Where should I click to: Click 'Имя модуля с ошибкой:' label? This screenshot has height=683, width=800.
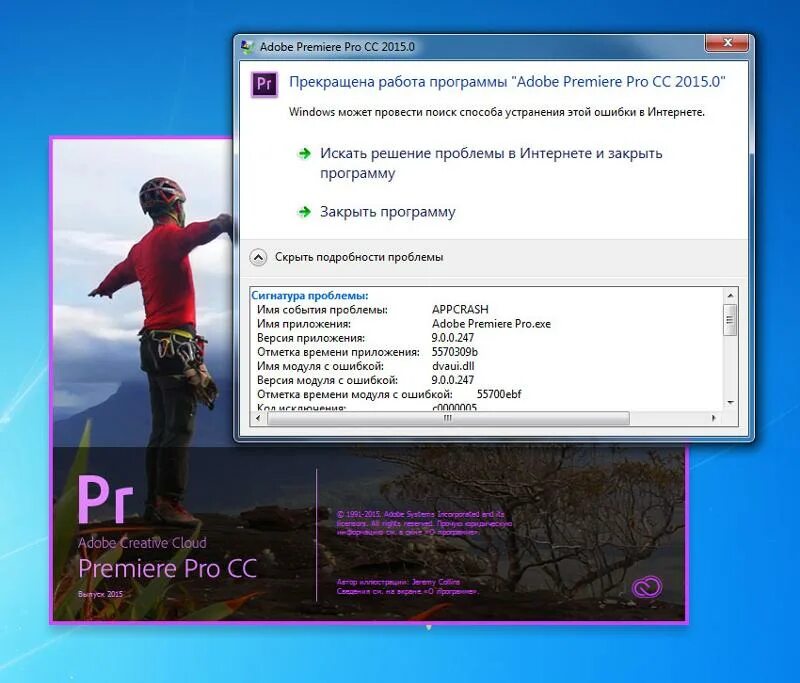coord(320,366)
